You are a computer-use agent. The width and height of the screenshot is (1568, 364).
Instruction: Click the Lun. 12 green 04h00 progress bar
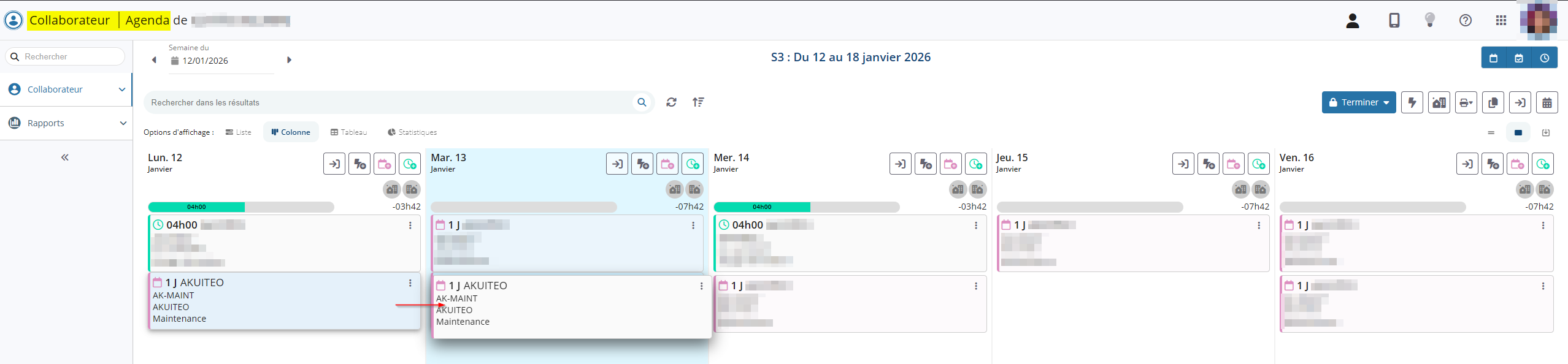(196, 207)
